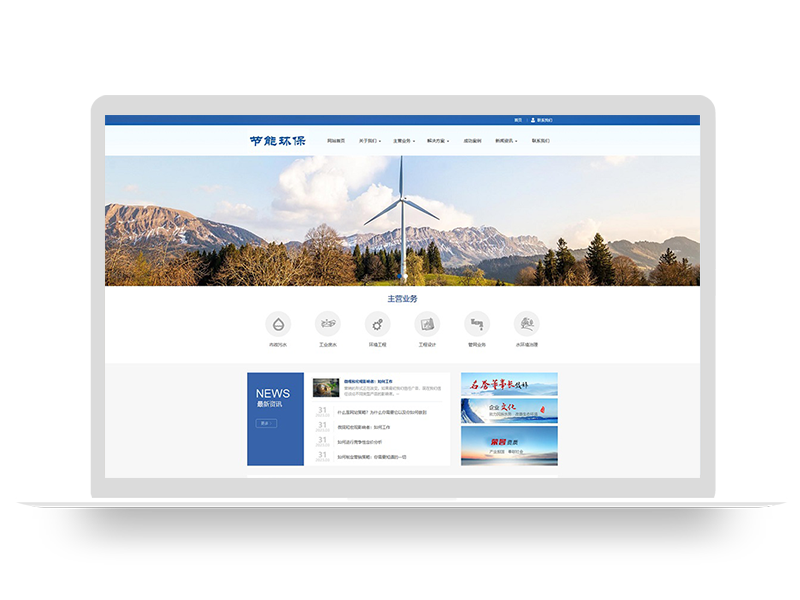Select the 工业废水 service icon
Screen dimensions: 800x600
click(x=328, y=324)
